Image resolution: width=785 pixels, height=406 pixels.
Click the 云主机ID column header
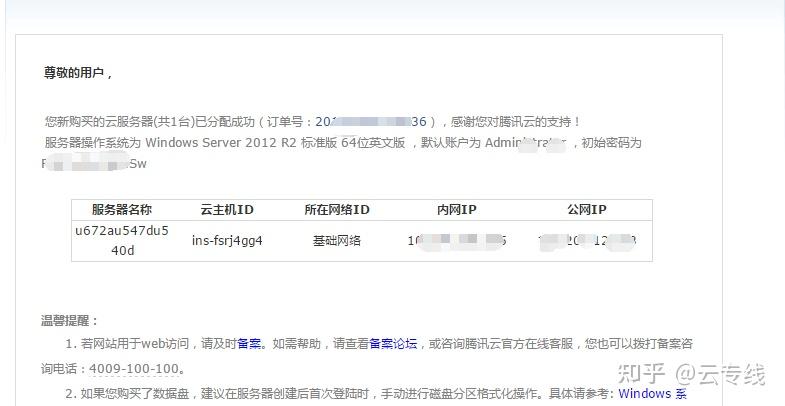tap(227, 210)
